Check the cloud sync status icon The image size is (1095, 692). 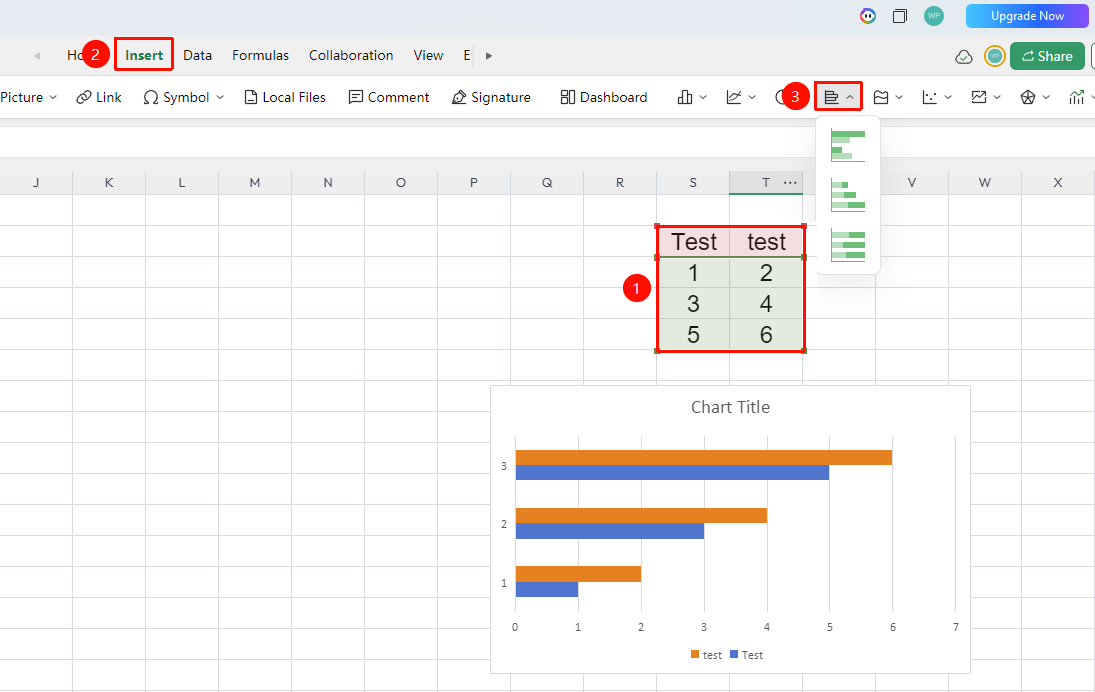(x=964, y=57)
